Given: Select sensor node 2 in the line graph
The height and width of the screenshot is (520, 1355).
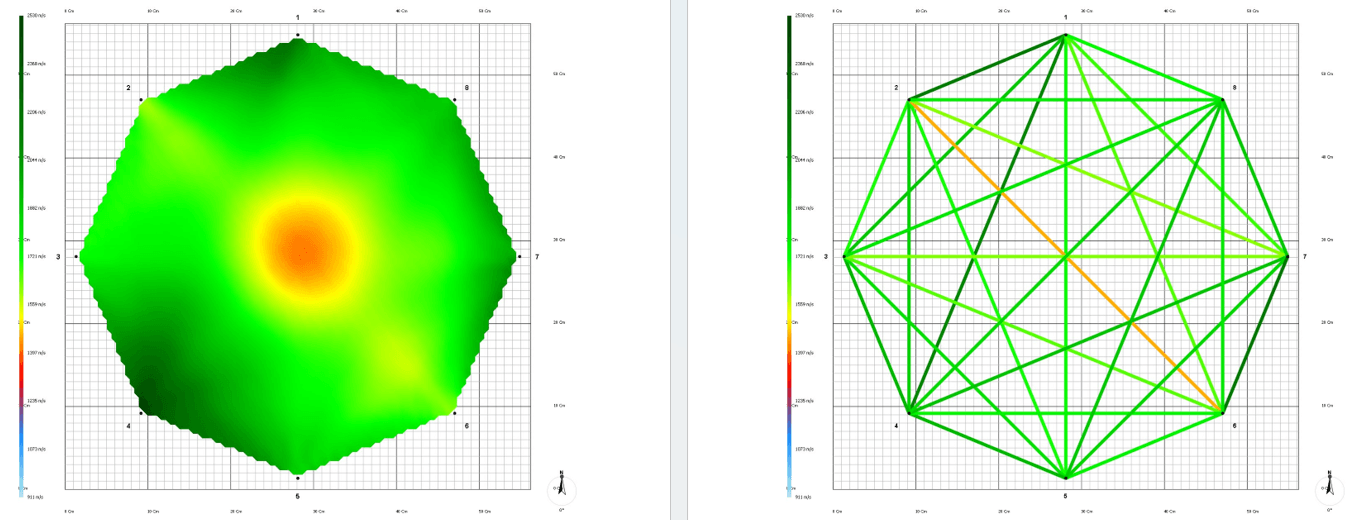Looking at the screenshot, I should [x=909, y=100].
